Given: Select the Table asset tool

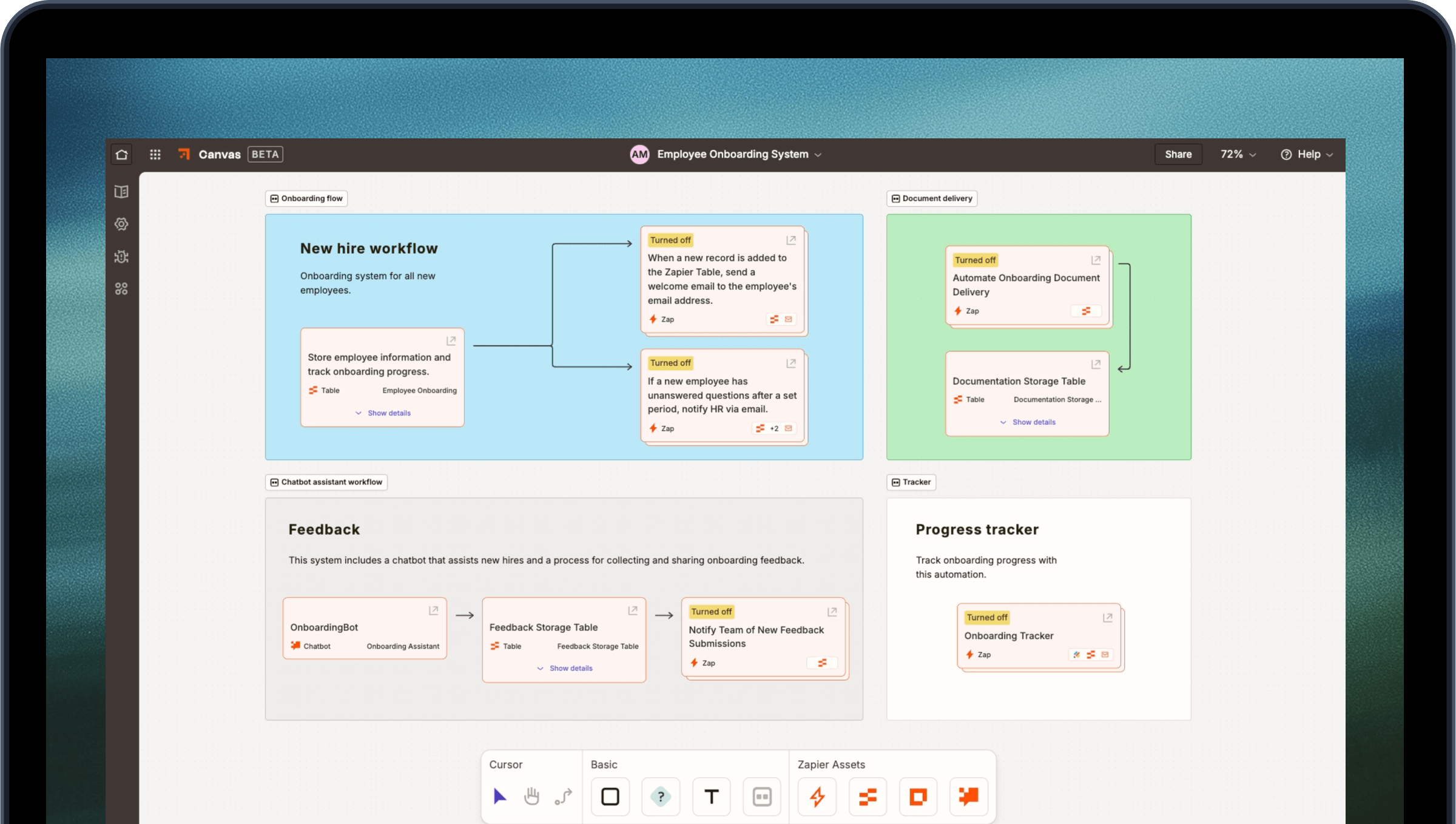Looking at the screenshot, I should 868,797.
